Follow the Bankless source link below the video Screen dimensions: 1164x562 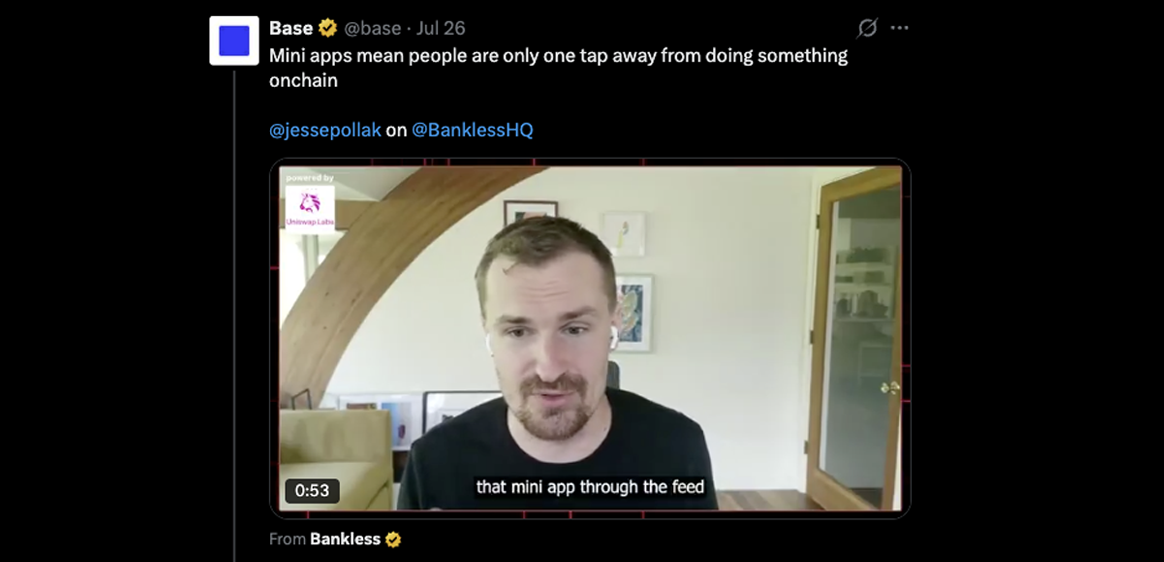(x=345, y=539)
